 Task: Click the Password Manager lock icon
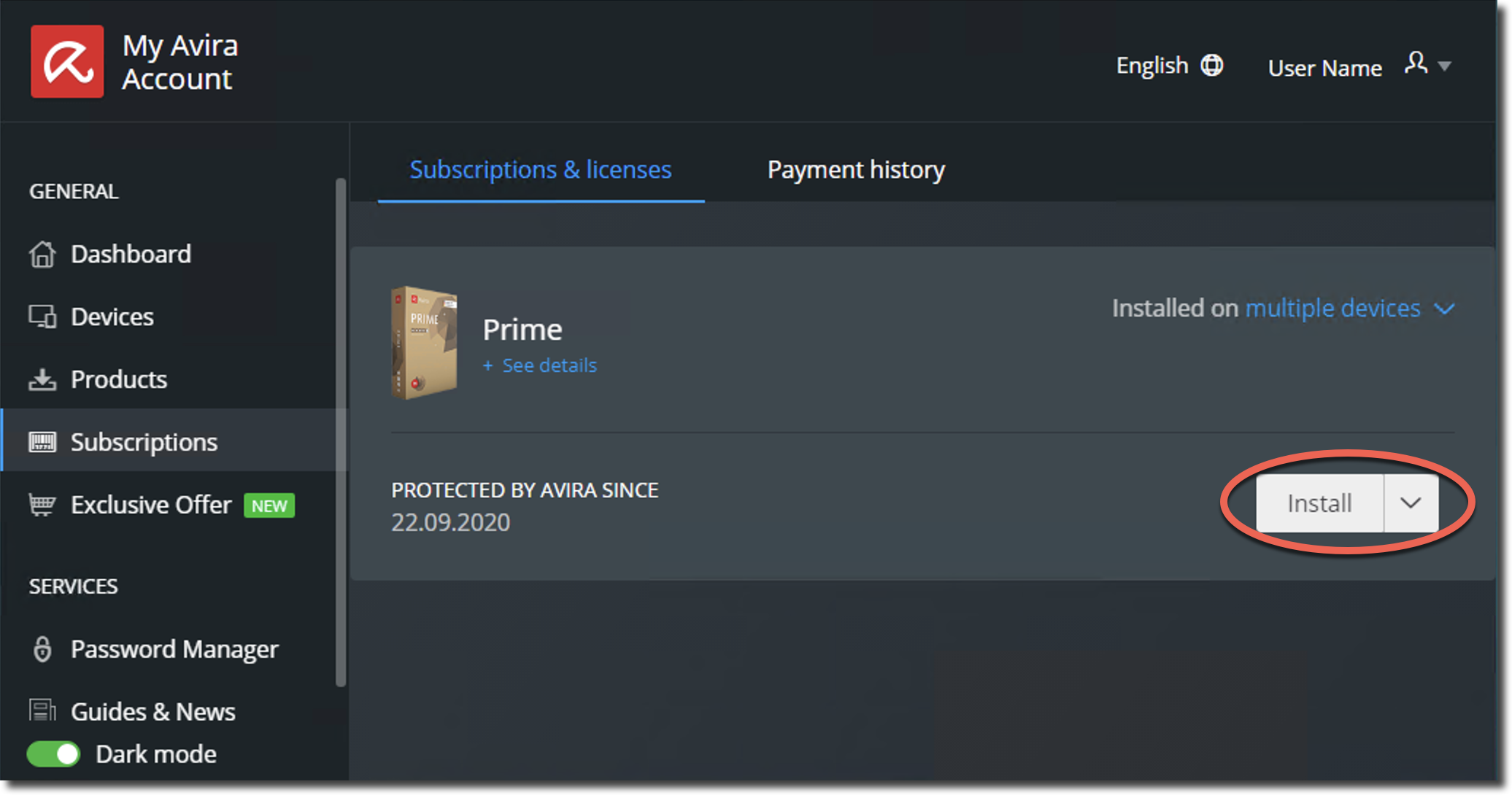(x=42, y=649)
